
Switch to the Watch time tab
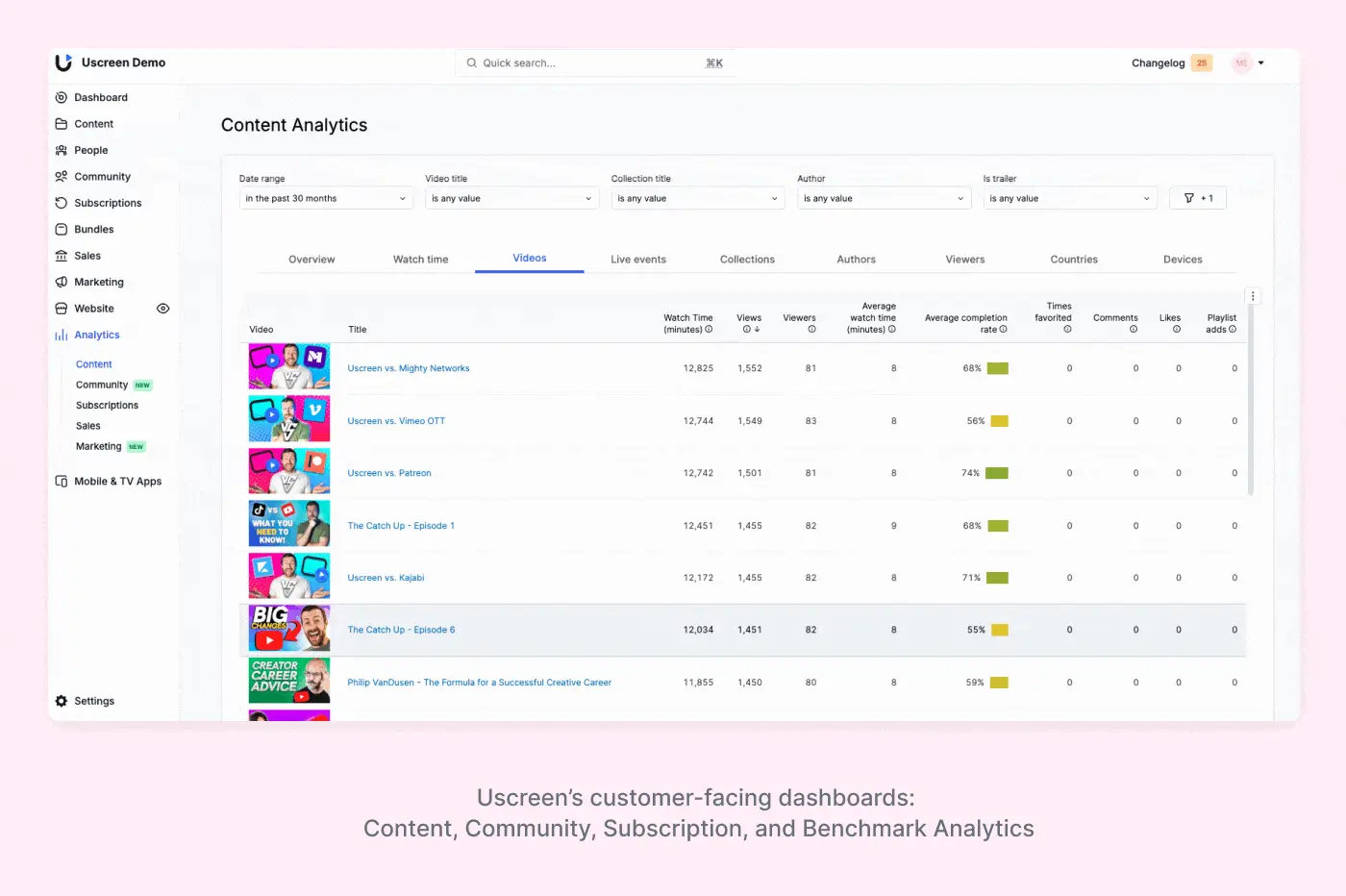click(420, 259)
